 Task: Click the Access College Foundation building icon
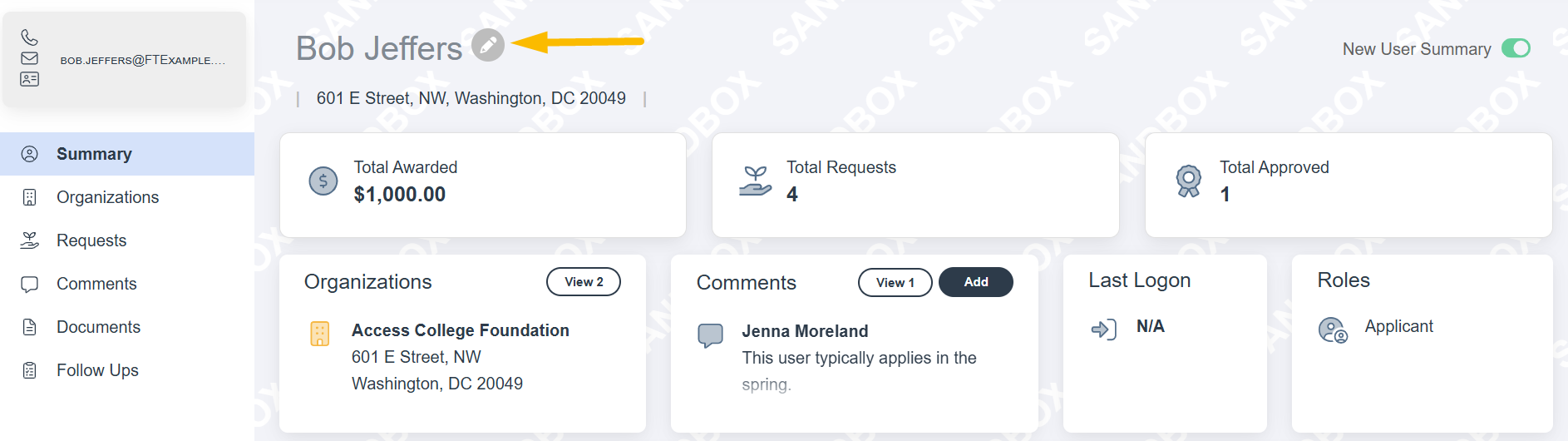point(320,334)
